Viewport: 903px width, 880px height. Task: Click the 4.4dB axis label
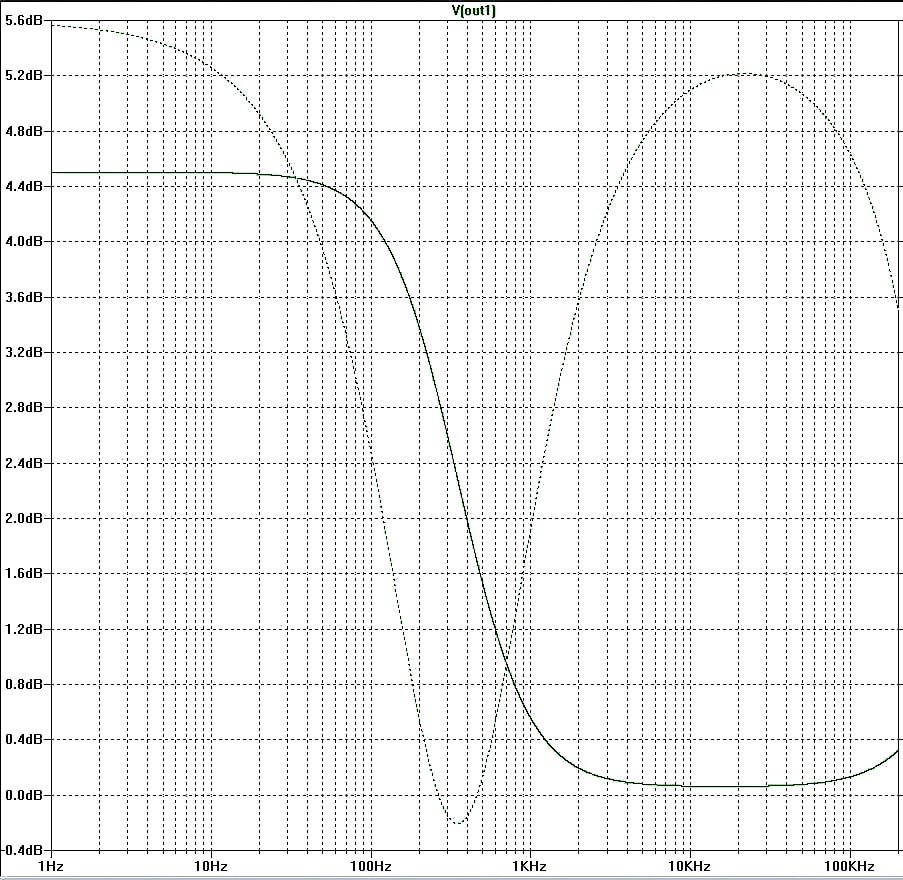coord(24,187)
